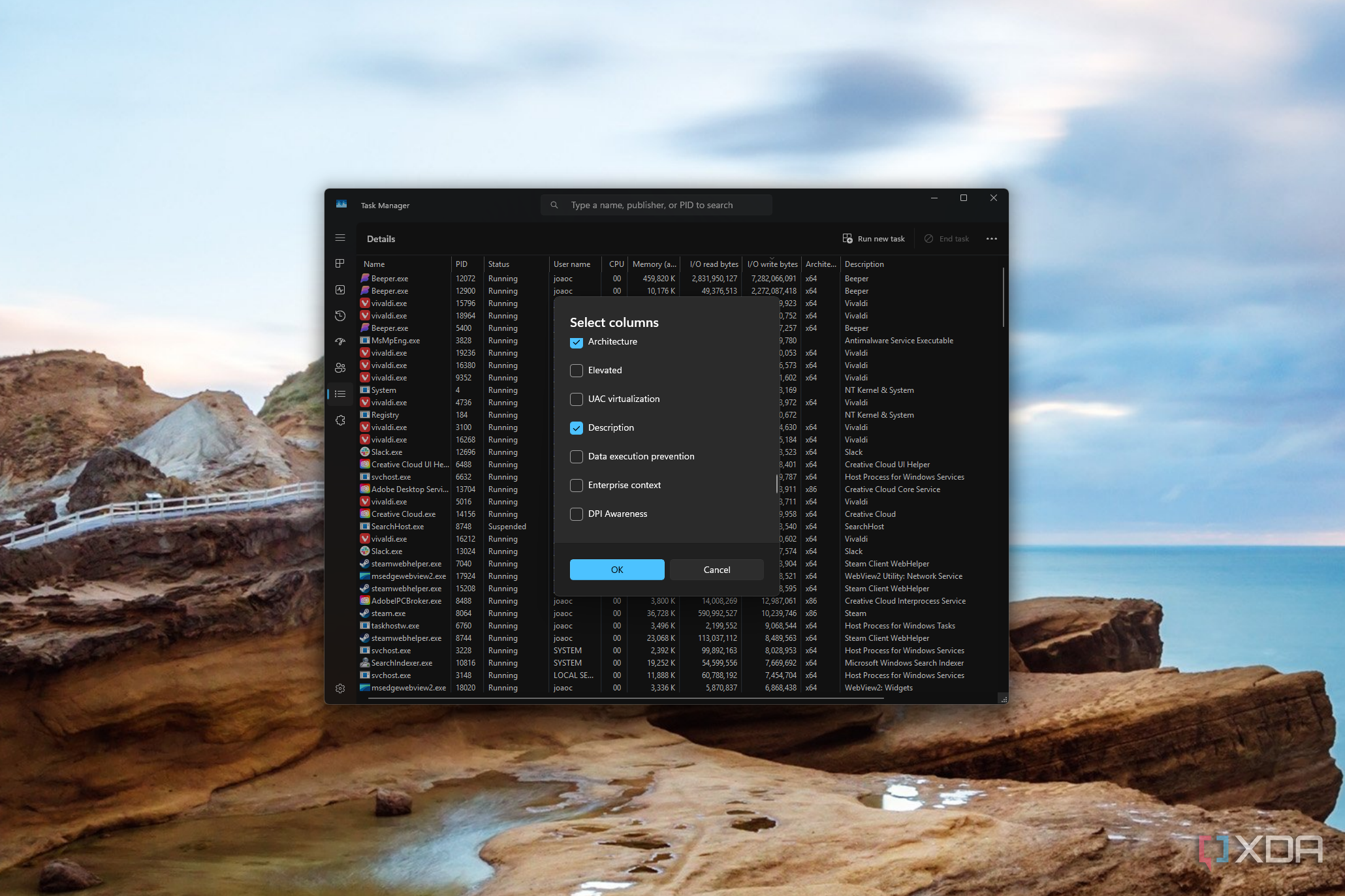
Task: Open the App history icon in sidebar
Action: click(340, 316)
